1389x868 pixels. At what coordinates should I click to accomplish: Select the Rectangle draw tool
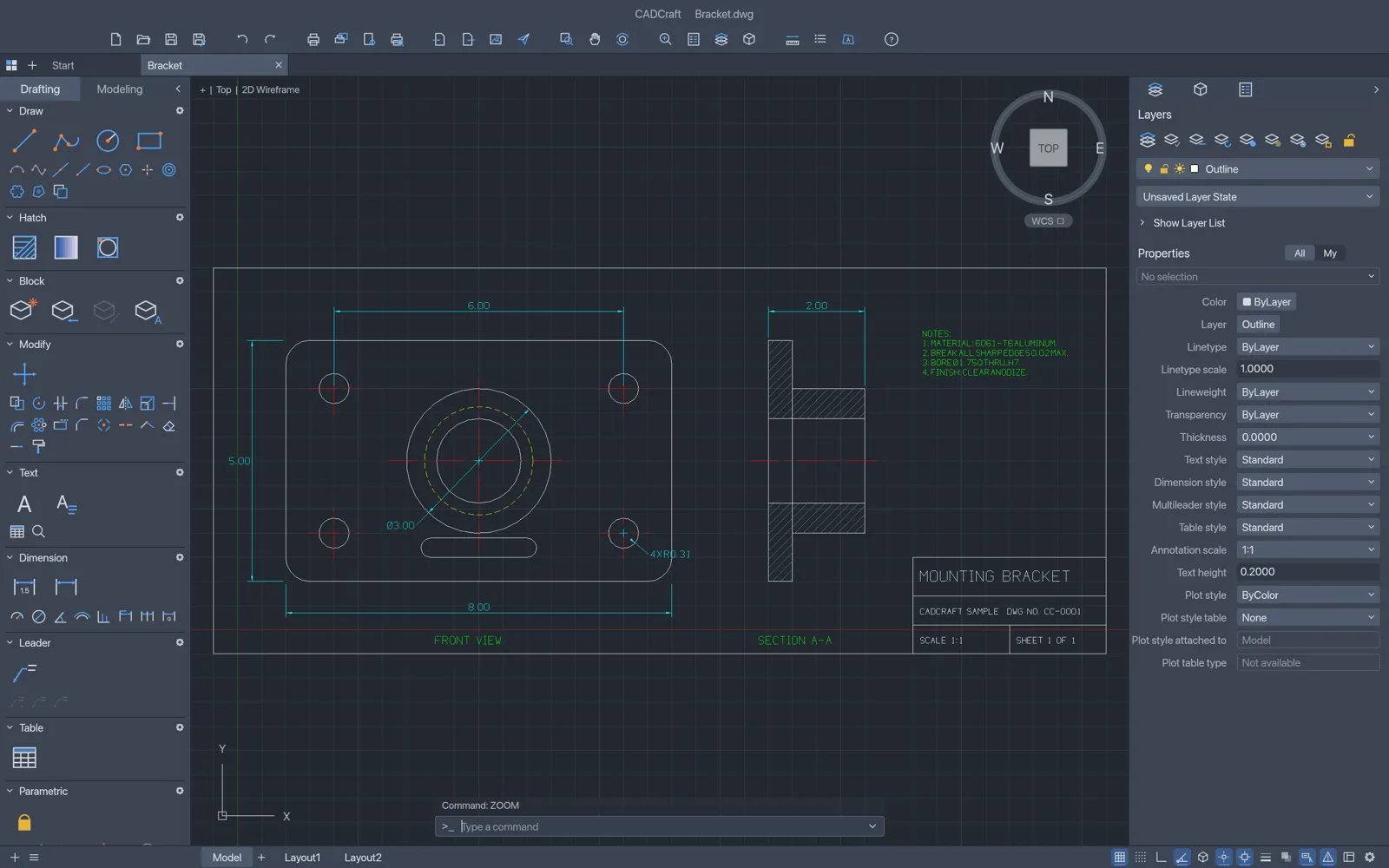coord(149,141)
